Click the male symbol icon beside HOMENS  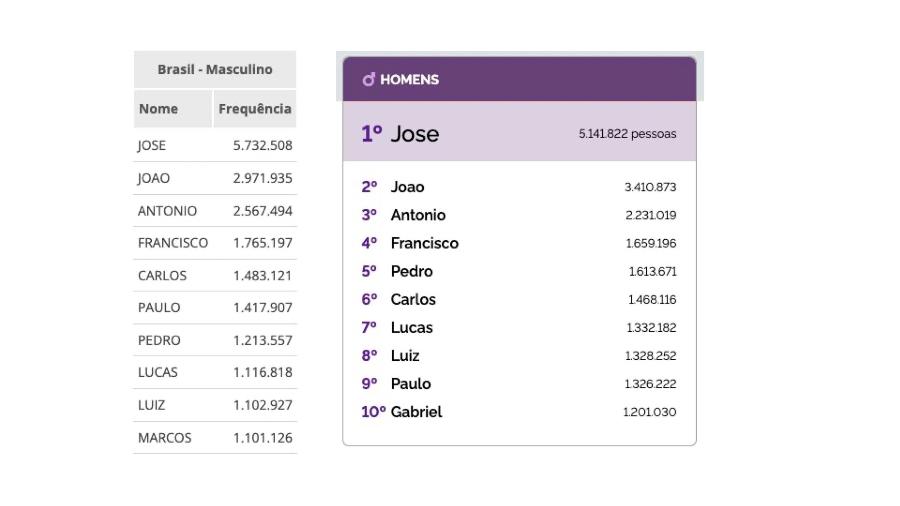click(x=368, y=80)
